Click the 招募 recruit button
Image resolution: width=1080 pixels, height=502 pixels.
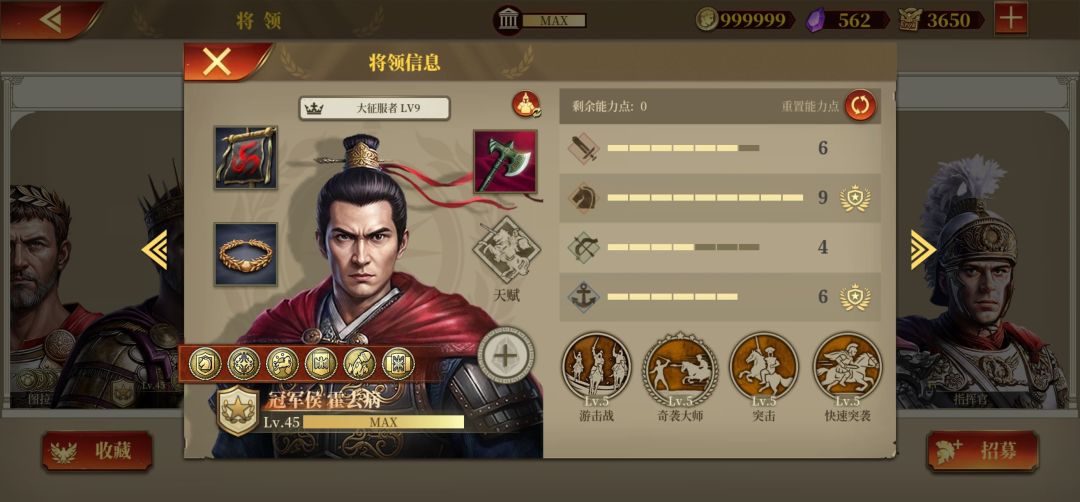pos(983,451)
